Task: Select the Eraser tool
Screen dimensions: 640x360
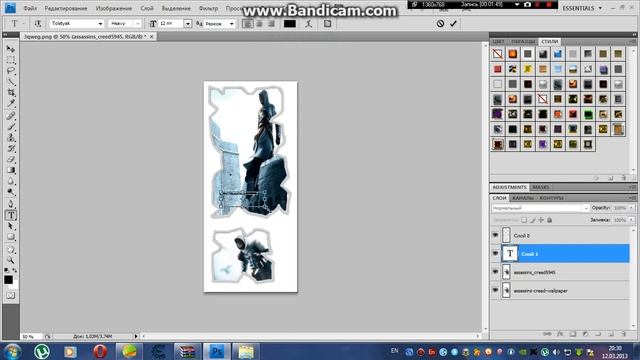Action: [11, 160]
